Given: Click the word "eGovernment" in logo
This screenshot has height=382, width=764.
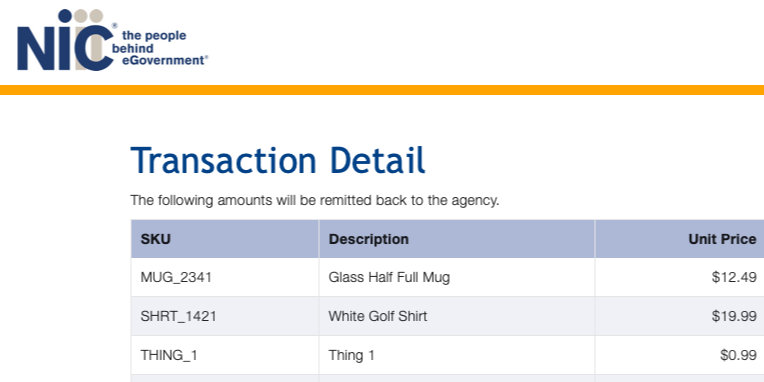Looking at the screenshot, I should click(159, 60).
